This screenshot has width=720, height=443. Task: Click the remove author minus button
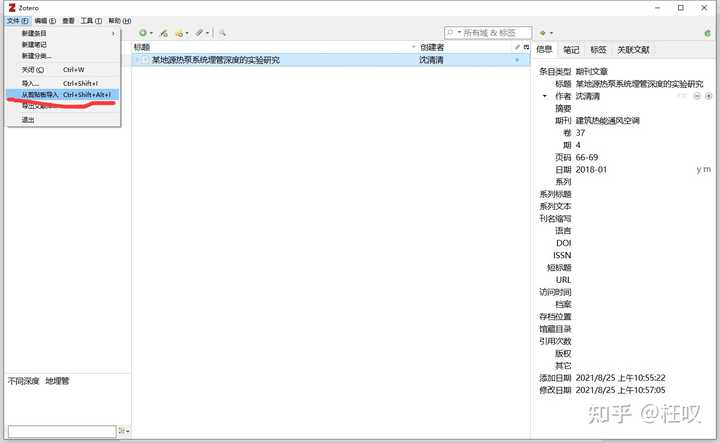[x=697, y=96]
